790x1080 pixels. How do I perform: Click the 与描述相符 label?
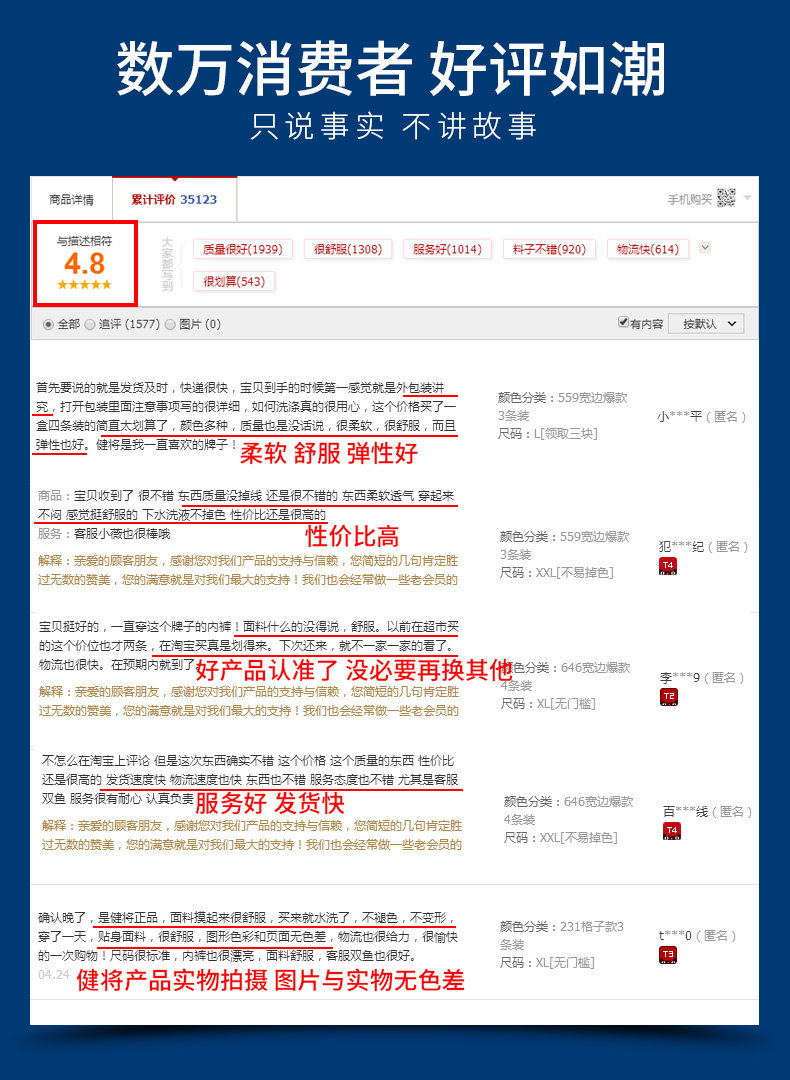pos(84,241)
